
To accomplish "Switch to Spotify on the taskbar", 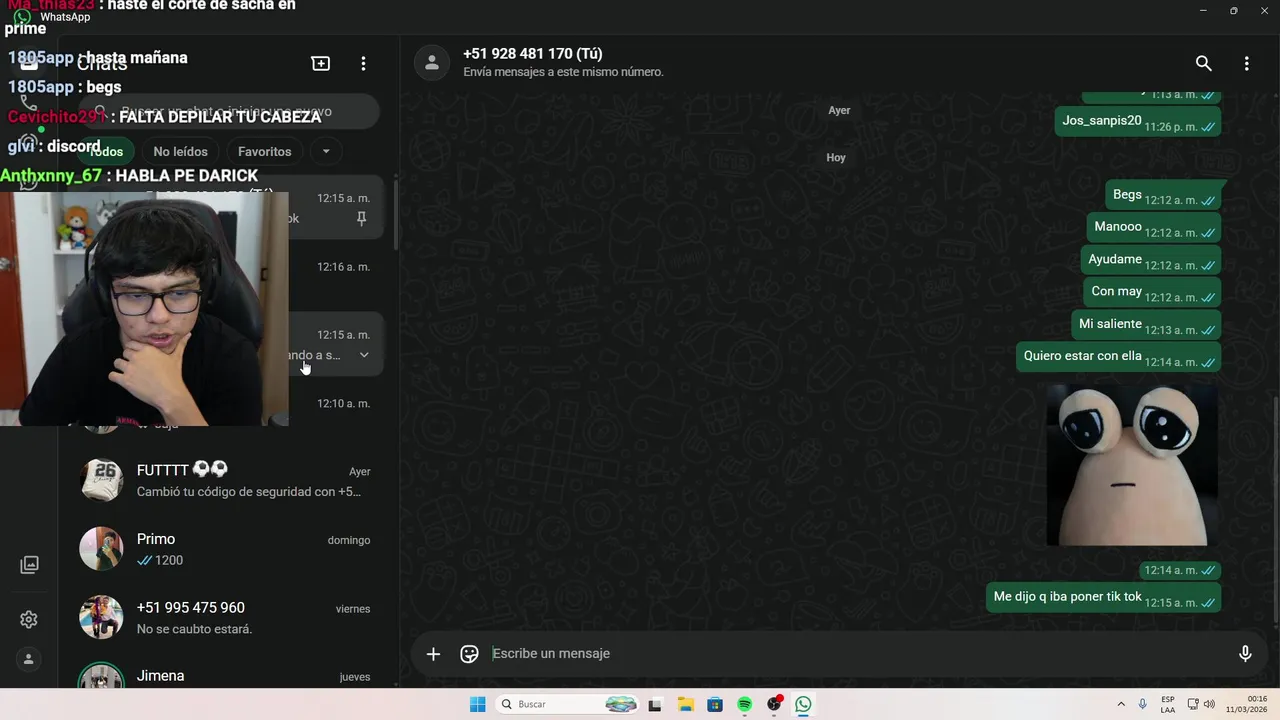I will tap(745, 704).
